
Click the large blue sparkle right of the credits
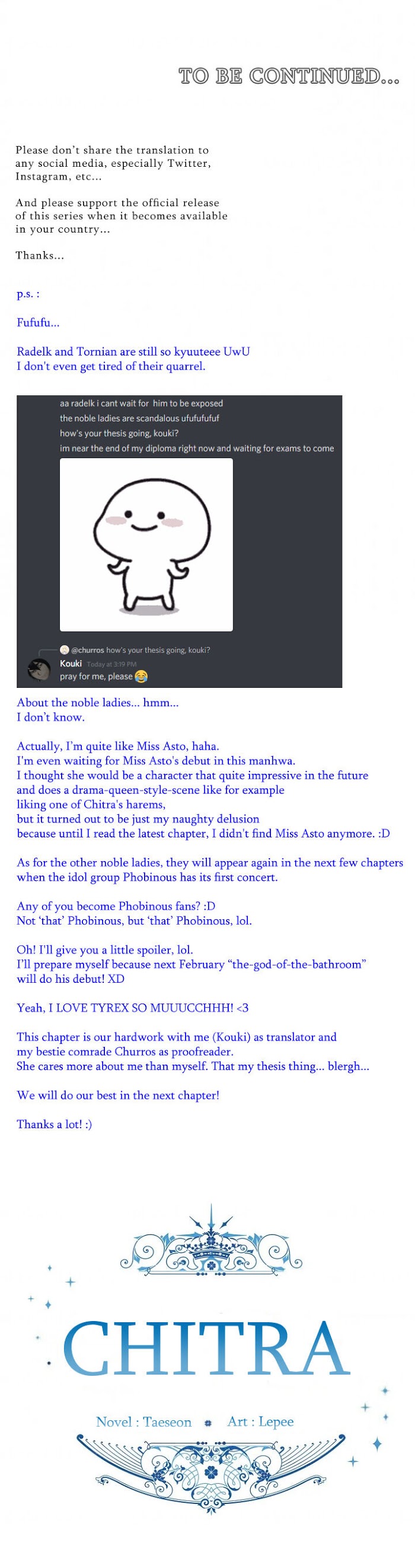[376, 1443]
